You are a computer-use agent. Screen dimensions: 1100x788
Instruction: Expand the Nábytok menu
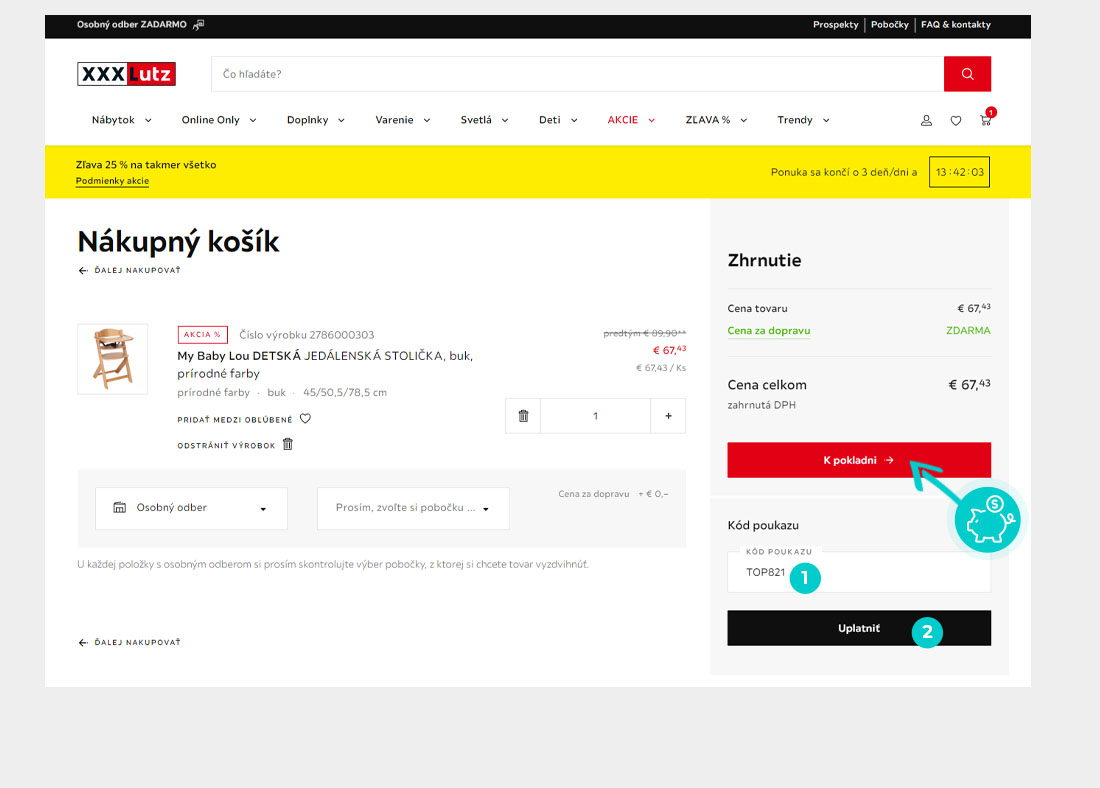coord(121,120)
